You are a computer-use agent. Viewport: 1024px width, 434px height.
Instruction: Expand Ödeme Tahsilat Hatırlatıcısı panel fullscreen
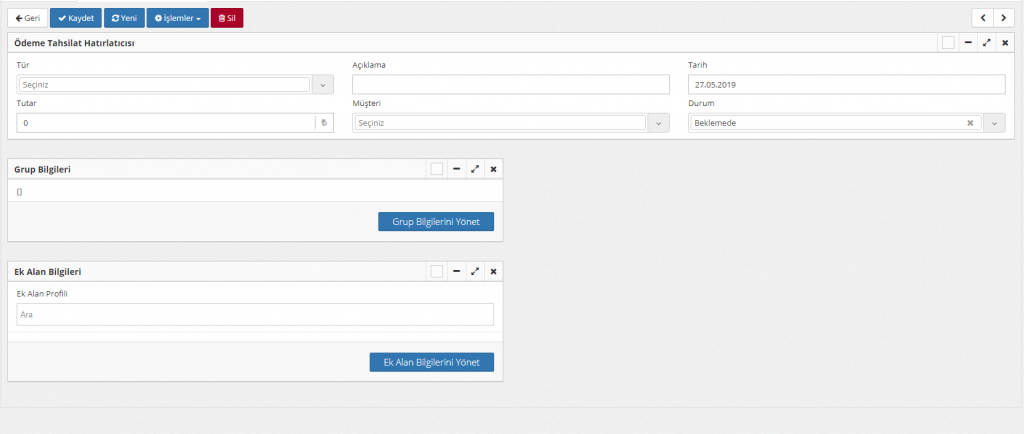tap(987, 43)
